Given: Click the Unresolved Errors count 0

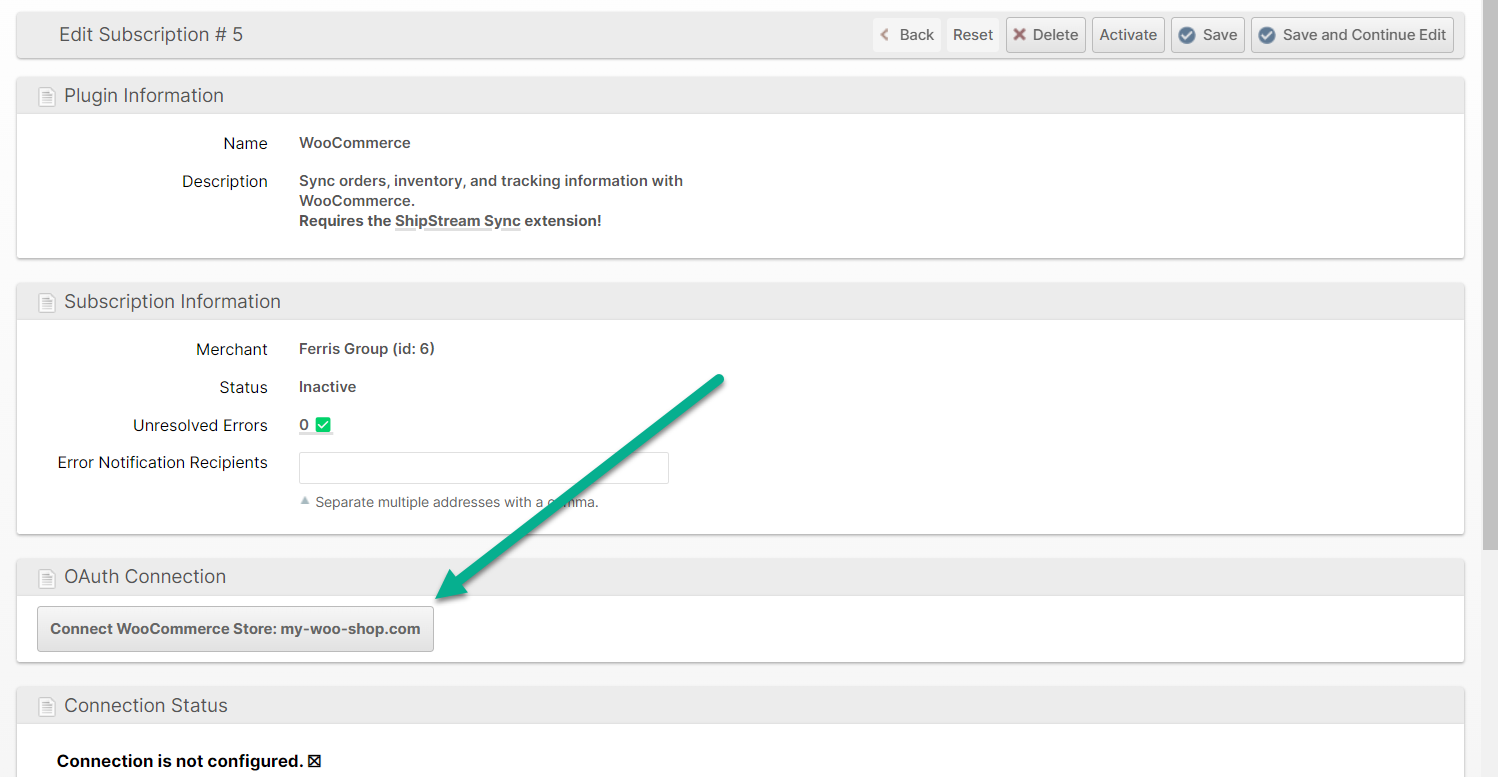Looking at the screenshot, I should click(x=304, y=425).
